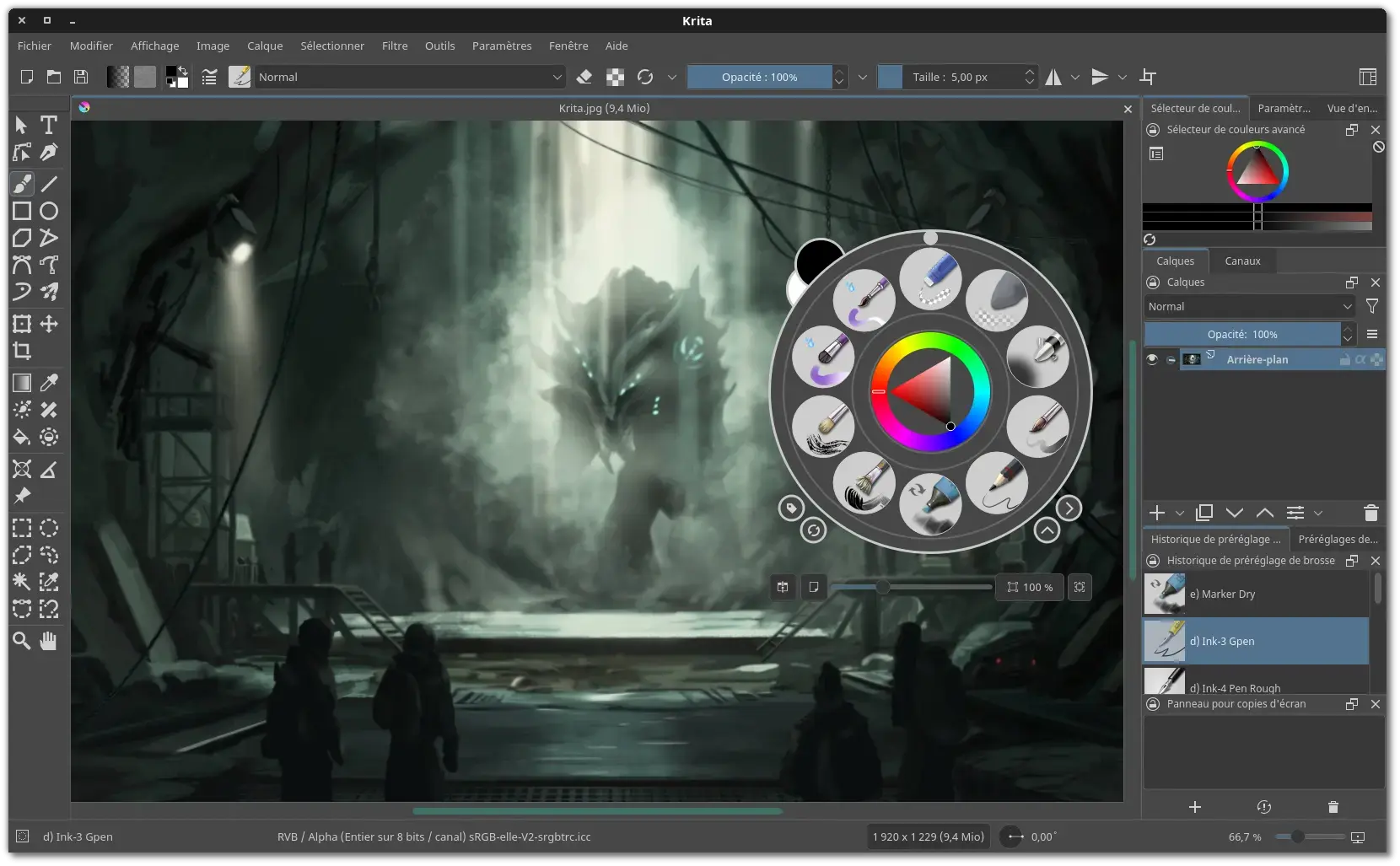
Task: Activate the color sampler eyedropper tool
Action: pyautogui.click(x=49, y=383)
